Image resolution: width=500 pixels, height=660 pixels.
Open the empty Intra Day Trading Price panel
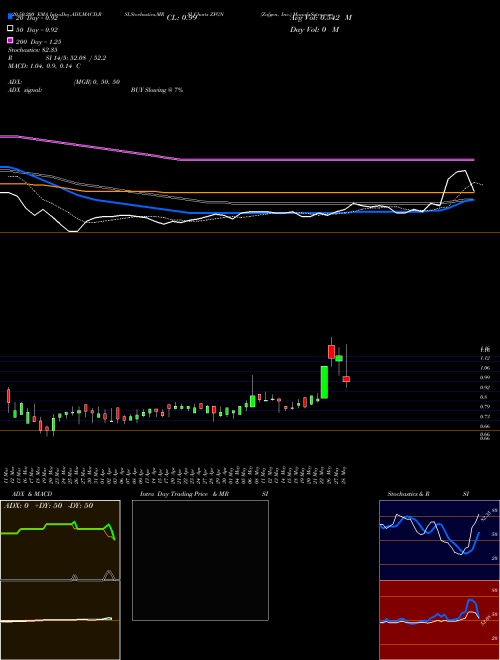[x=200, y=560]
